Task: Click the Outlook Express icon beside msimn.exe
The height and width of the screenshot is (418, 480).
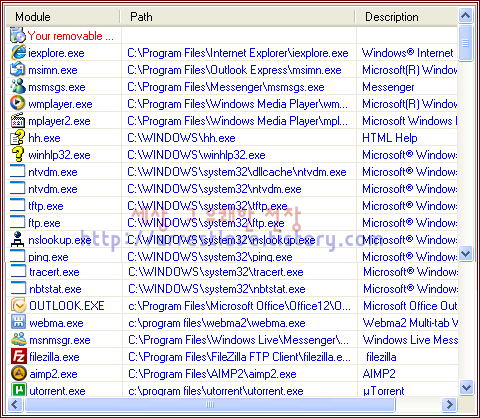Action: [18, 70]
